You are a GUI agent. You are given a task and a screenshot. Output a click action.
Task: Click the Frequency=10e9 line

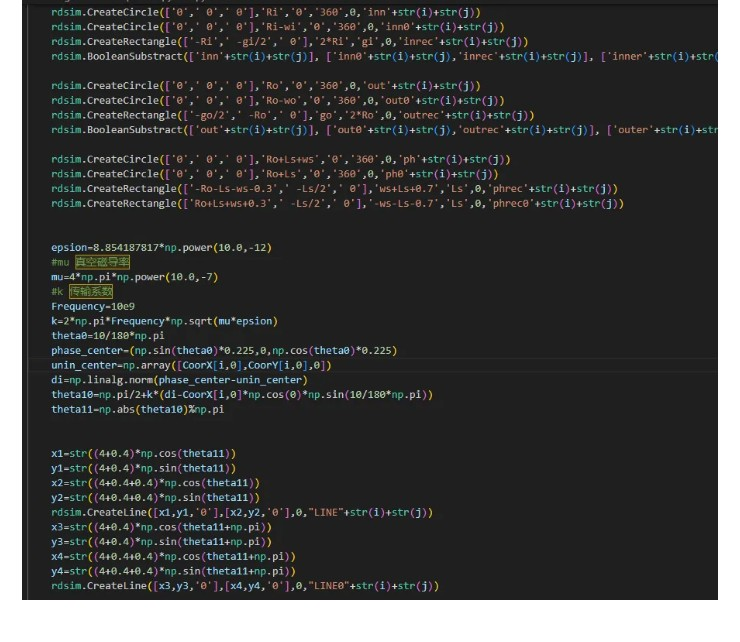pos(90,306)
